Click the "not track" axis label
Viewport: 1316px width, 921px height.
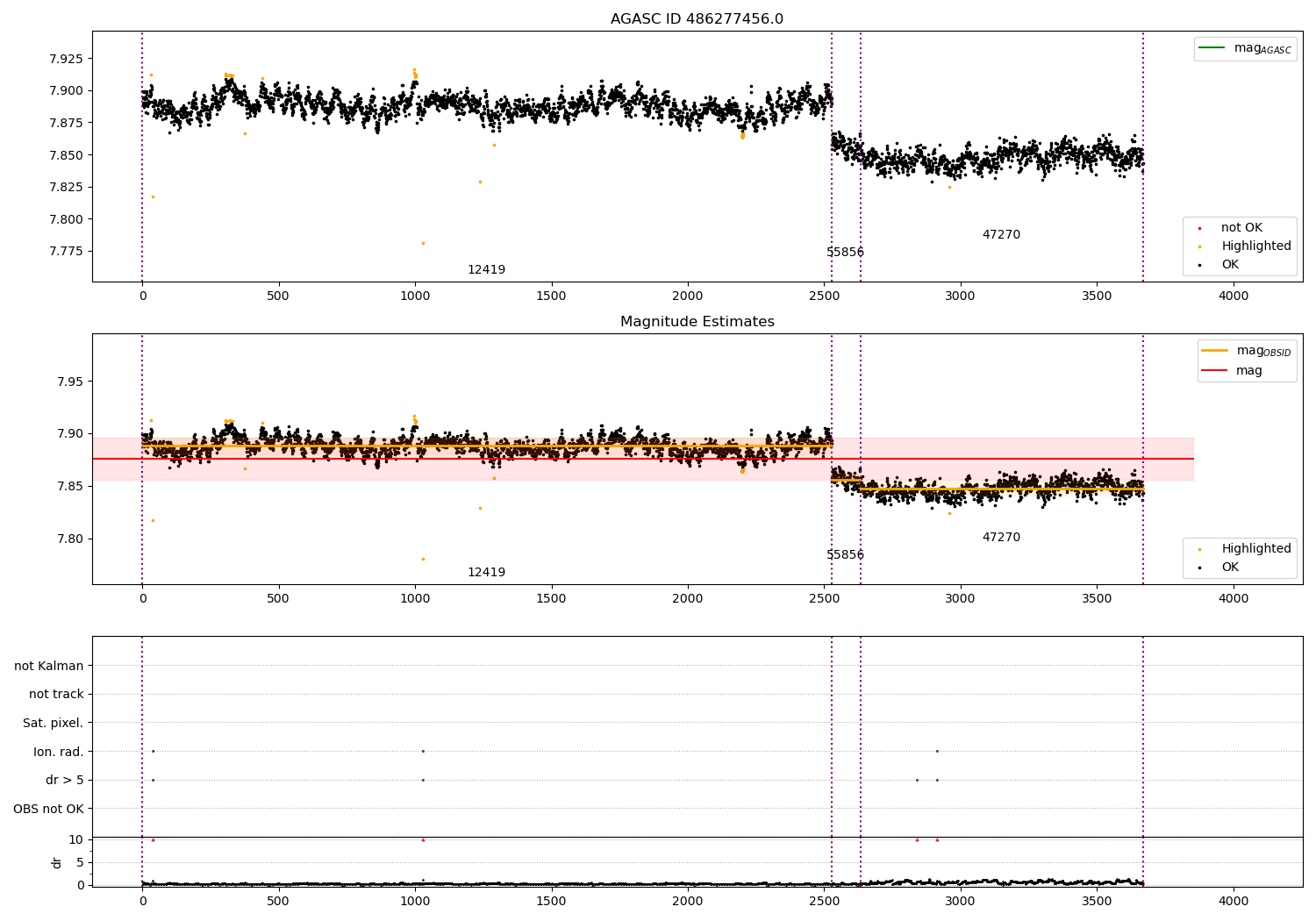(x=56, y=694)
